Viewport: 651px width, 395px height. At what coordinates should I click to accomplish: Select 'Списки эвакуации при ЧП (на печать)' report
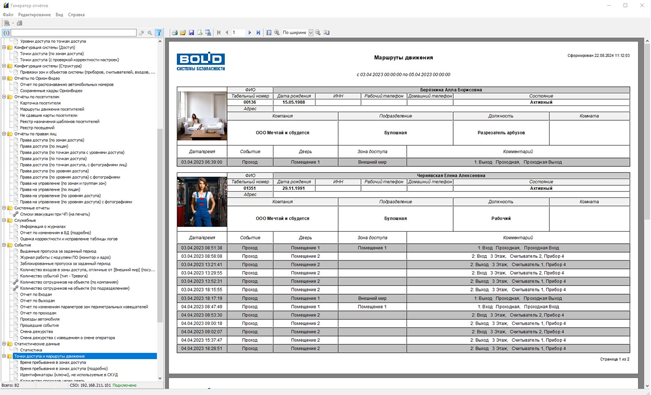point(55,214)
